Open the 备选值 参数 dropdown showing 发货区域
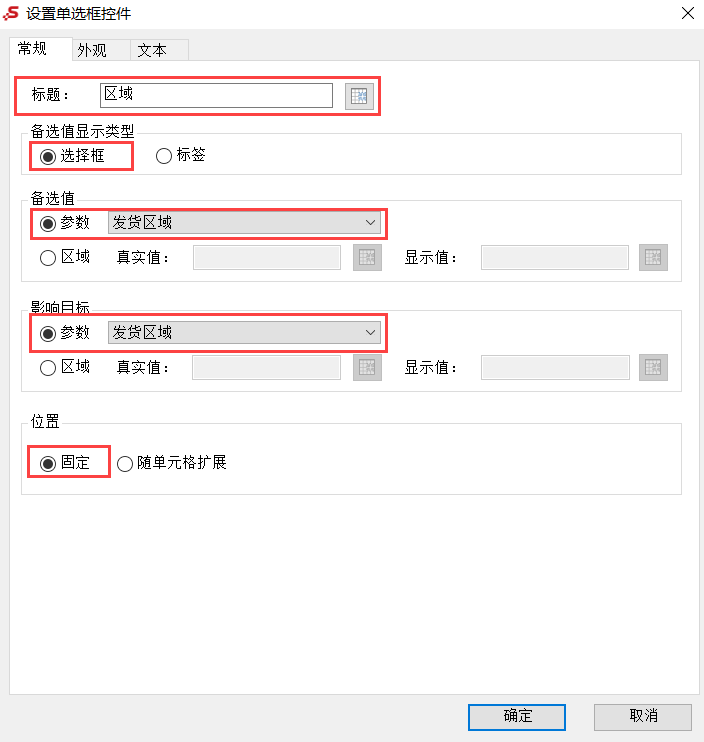The image size is (704, 742). 244,222
